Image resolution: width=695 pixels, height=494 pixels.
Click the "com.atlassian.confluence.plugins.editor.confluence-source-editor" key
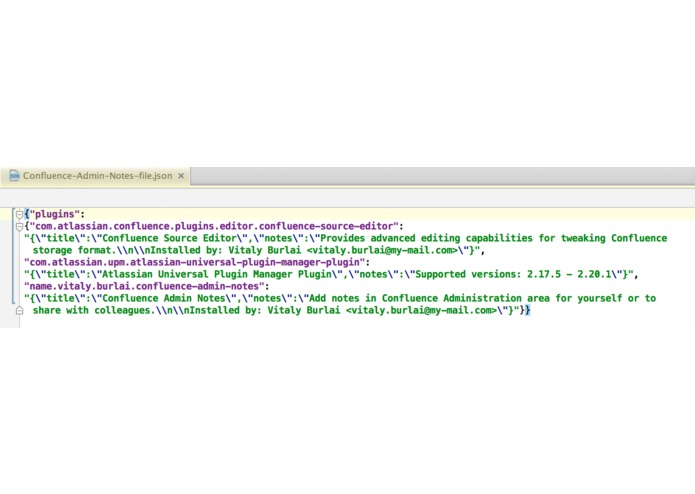pyautogui.click(x=214, y=226)
